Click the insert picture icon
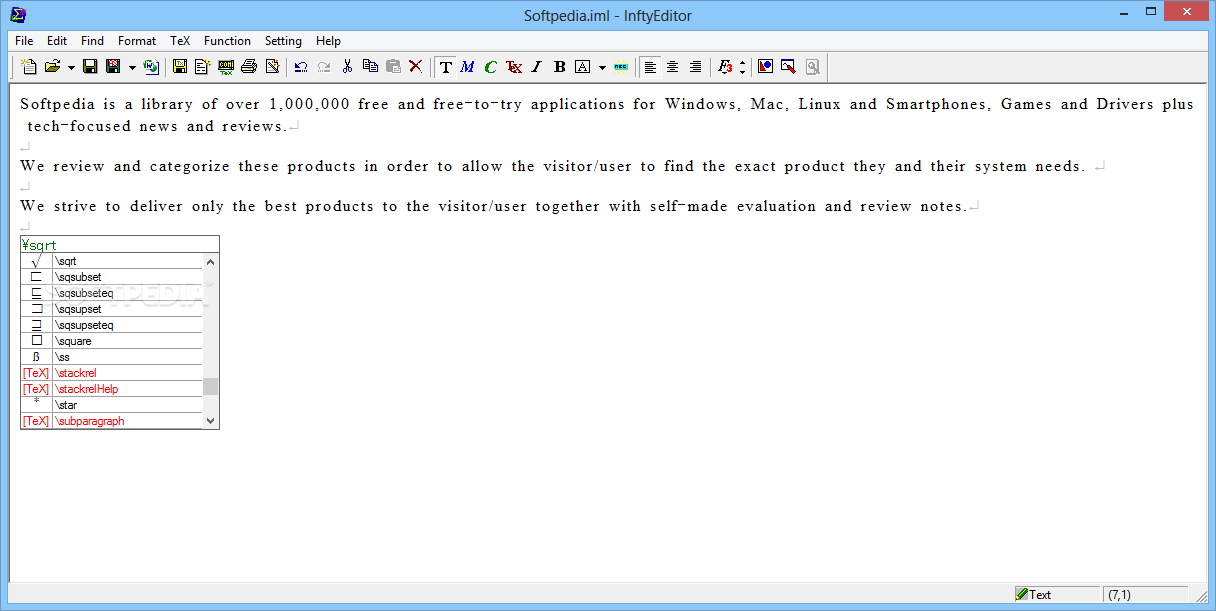 click(x=765, y=67)
